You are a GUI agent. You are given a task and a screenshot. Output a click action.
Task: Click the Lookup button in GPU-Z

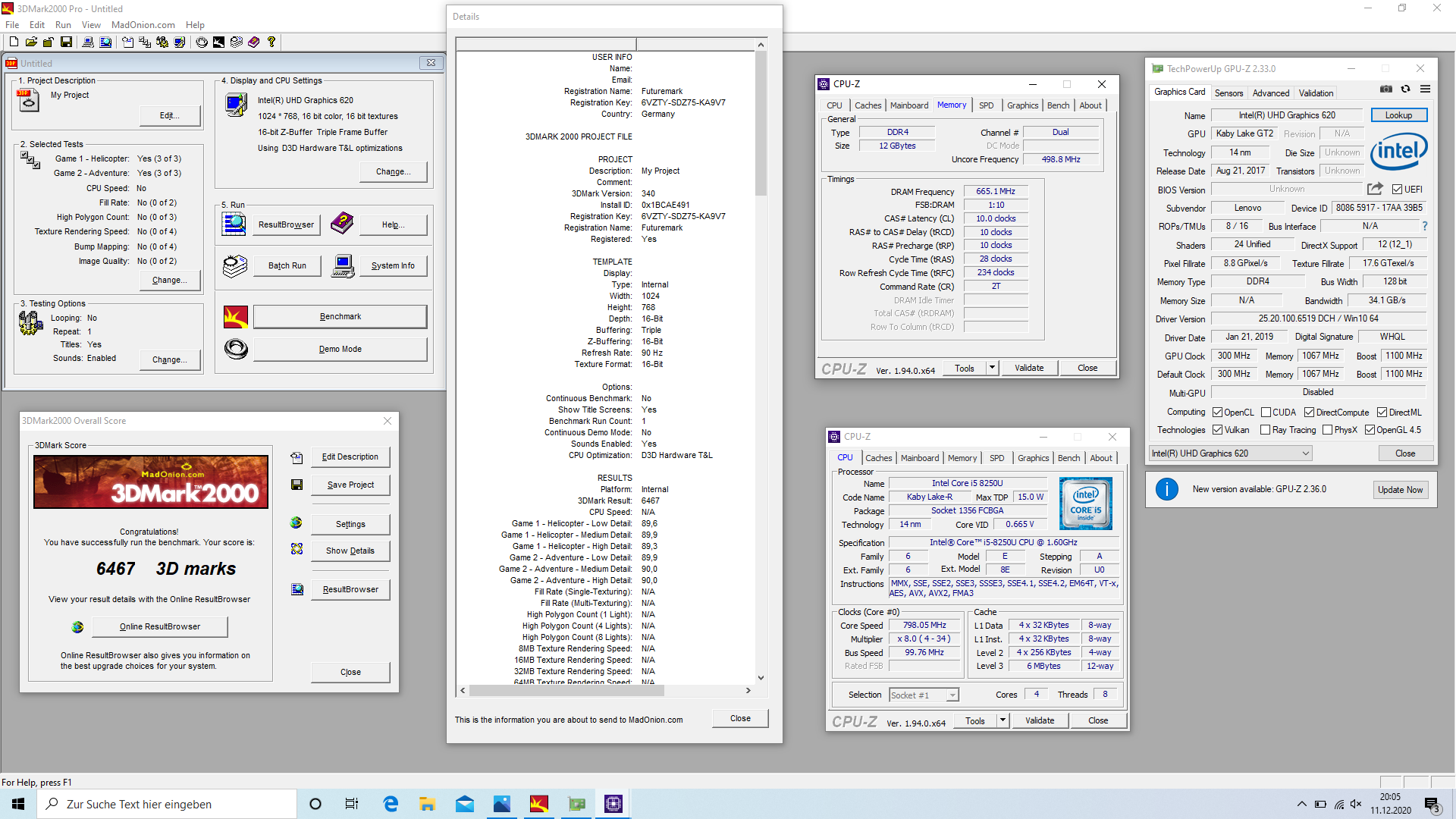[x=1398, y=115]
